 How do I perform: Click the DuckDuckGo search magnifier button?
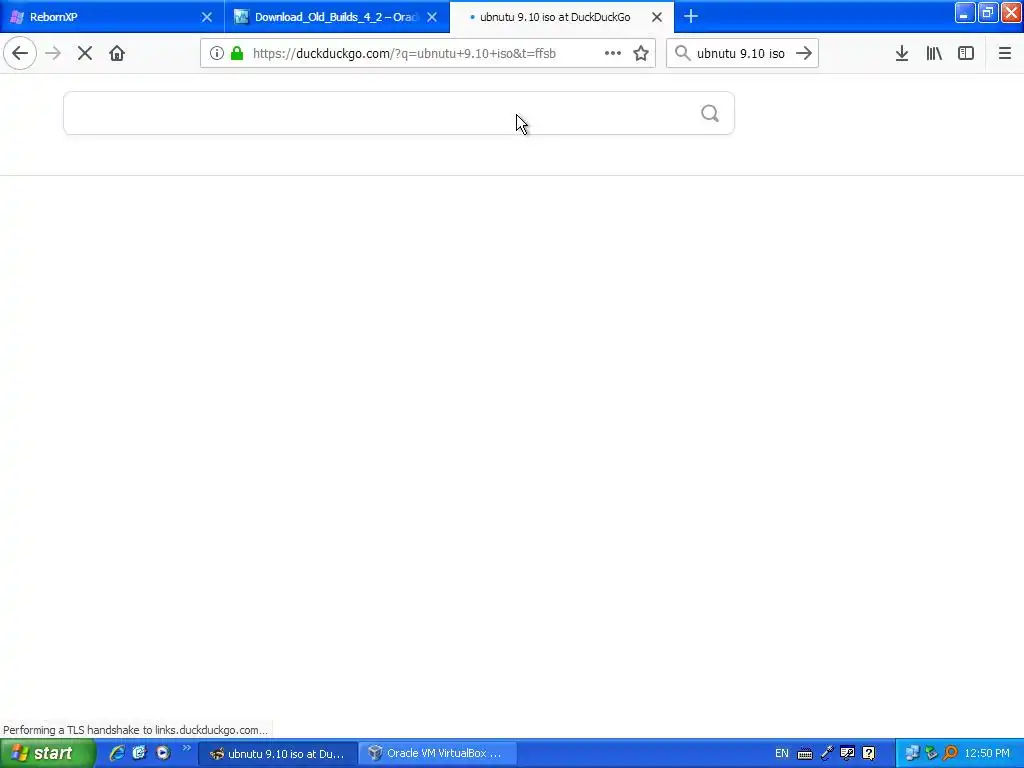coord(710,114)
